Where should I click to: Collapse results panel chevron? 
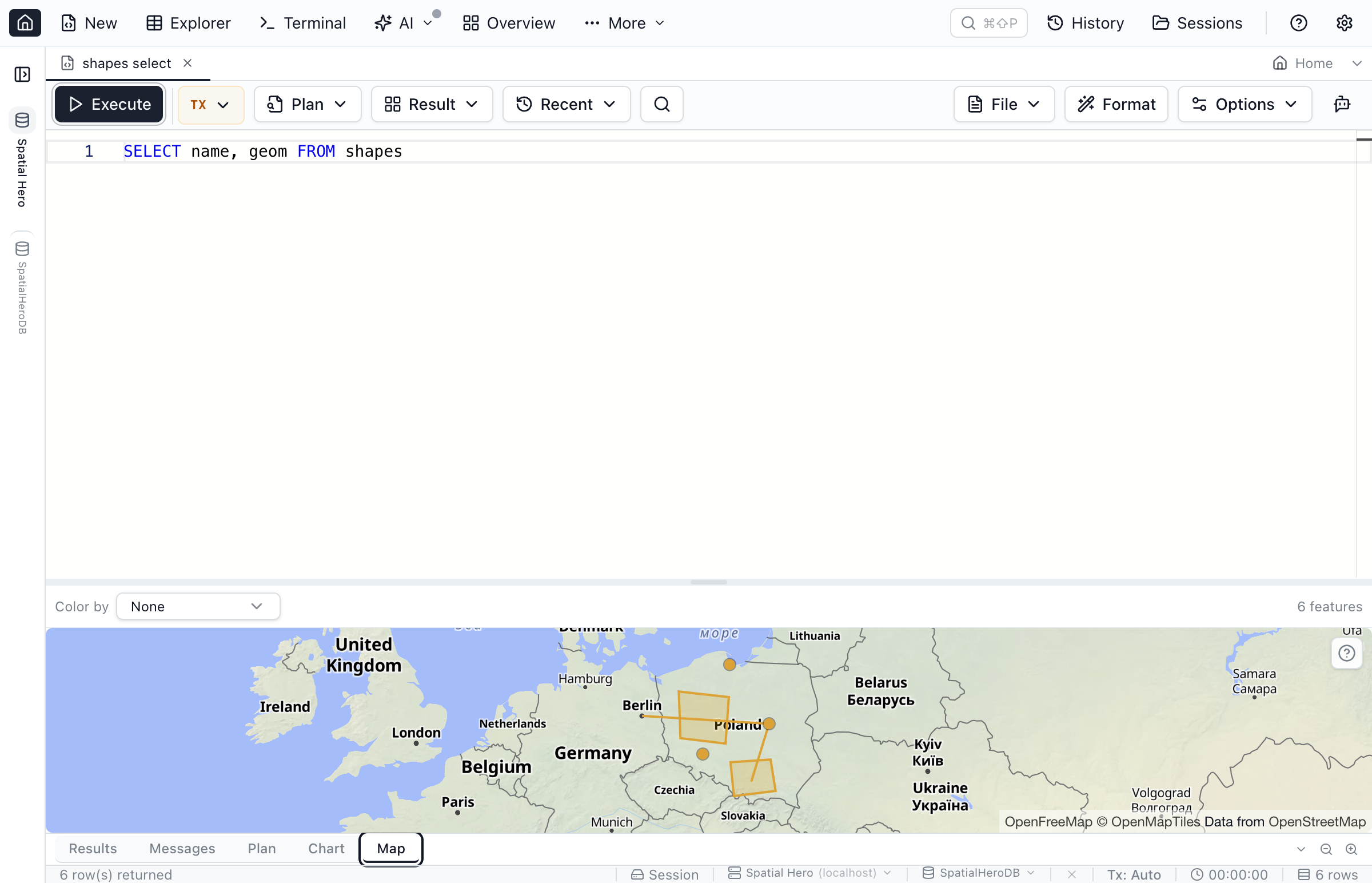(x=1301, y=849)
